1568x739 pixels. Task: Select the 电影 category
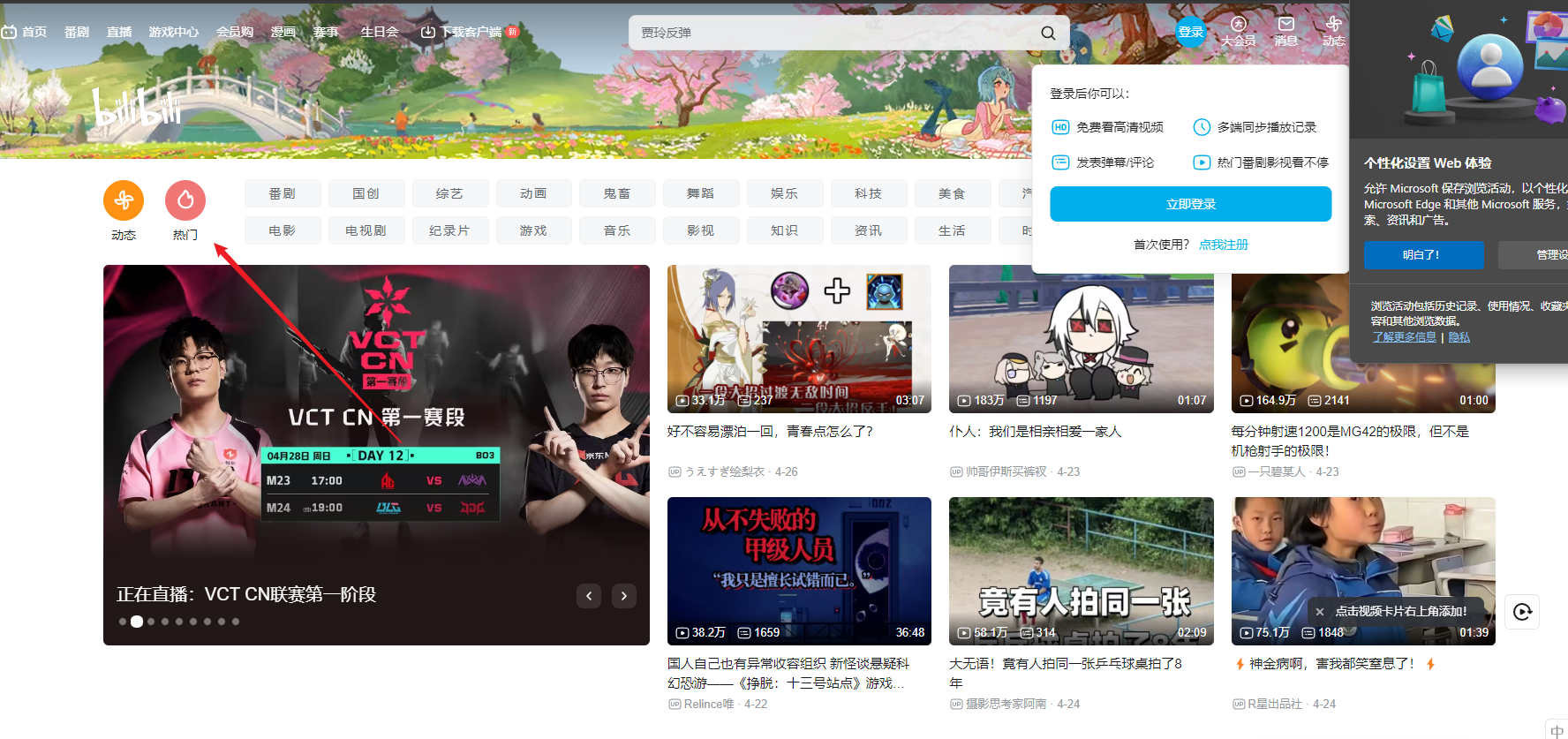[x=283, y=230]
